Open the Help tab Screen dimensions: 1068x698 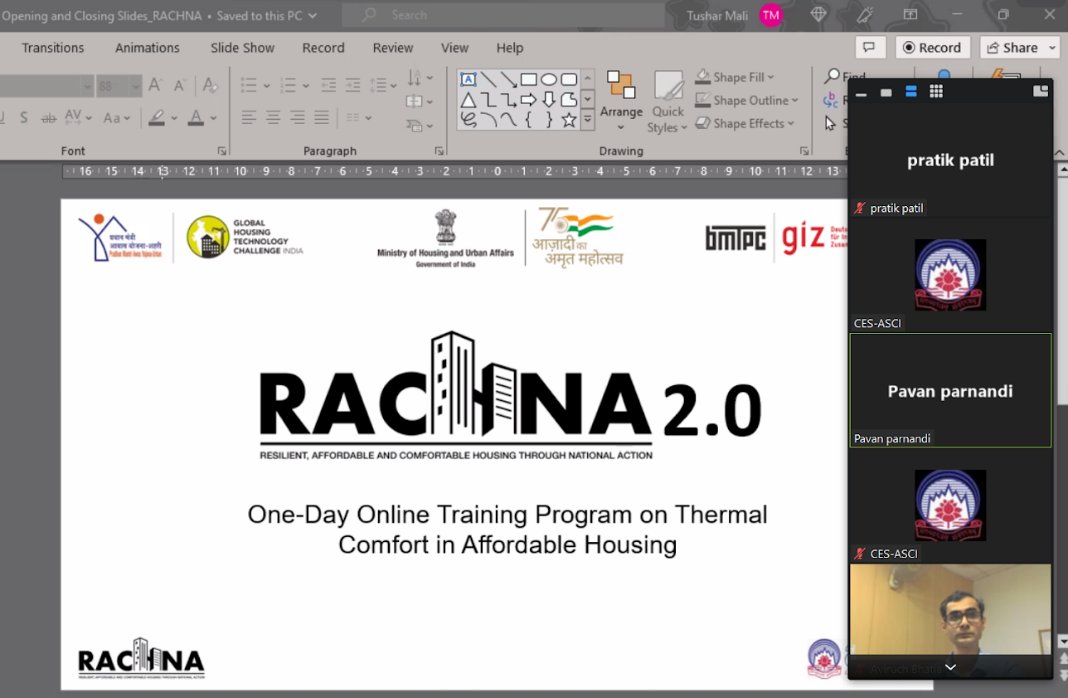click(509, 48)
